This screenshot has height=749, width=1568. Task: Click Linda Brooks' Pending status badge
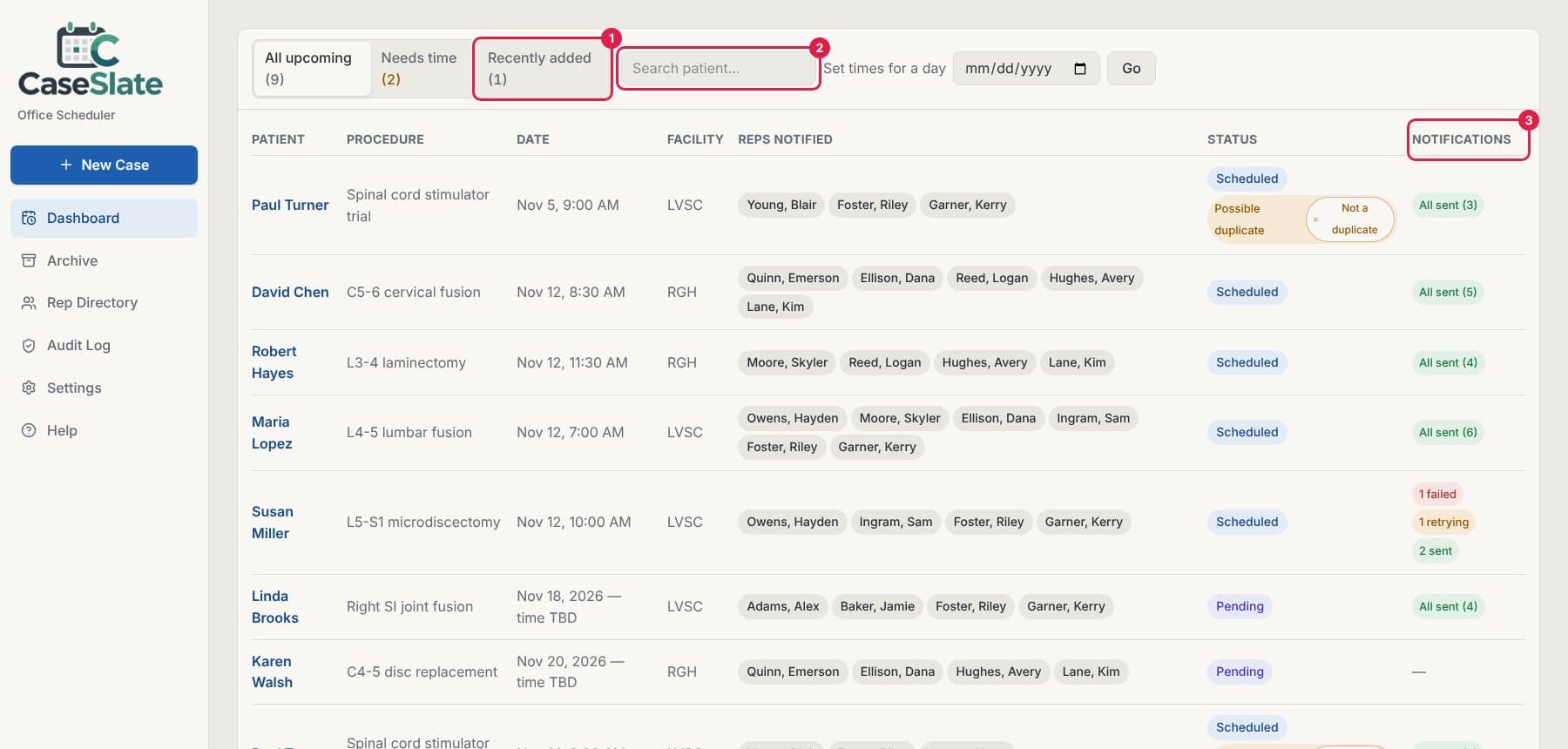(1240, 606)
